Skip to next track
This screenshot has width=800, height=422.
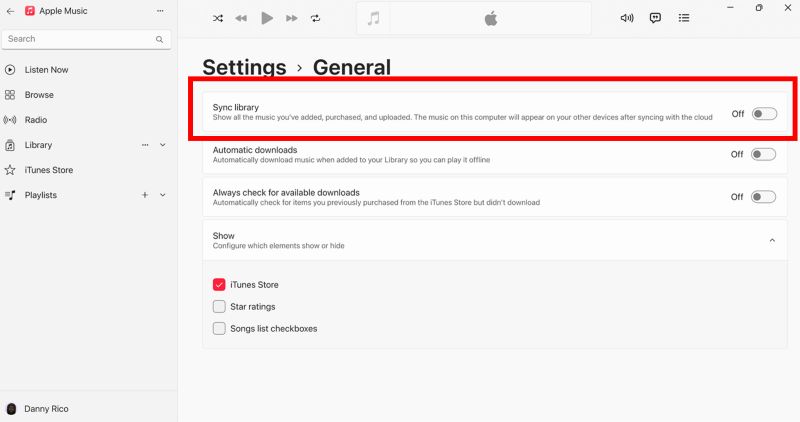tap(291, 18)
